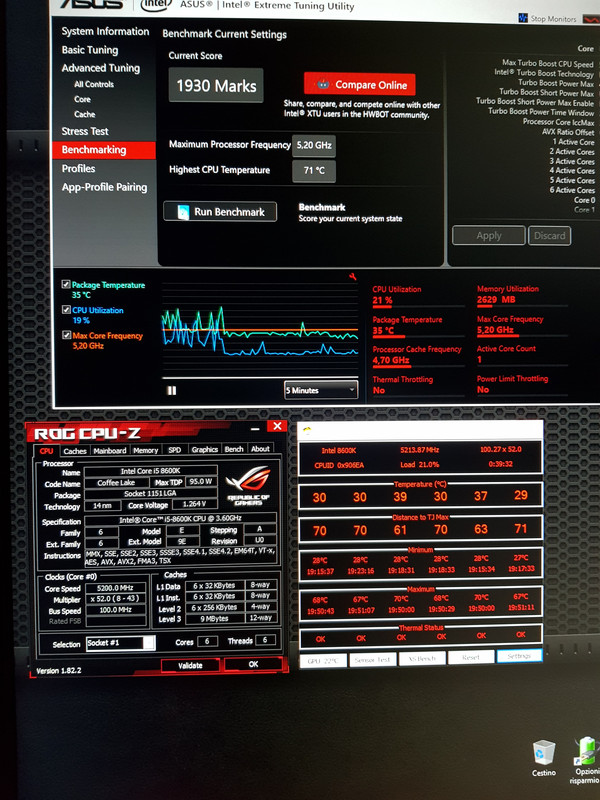Image resolution: width=600 pixels, height=800 pixels.
Task: Click the Core Voltage 1.264 V field
Action: (x=194, y=504)
